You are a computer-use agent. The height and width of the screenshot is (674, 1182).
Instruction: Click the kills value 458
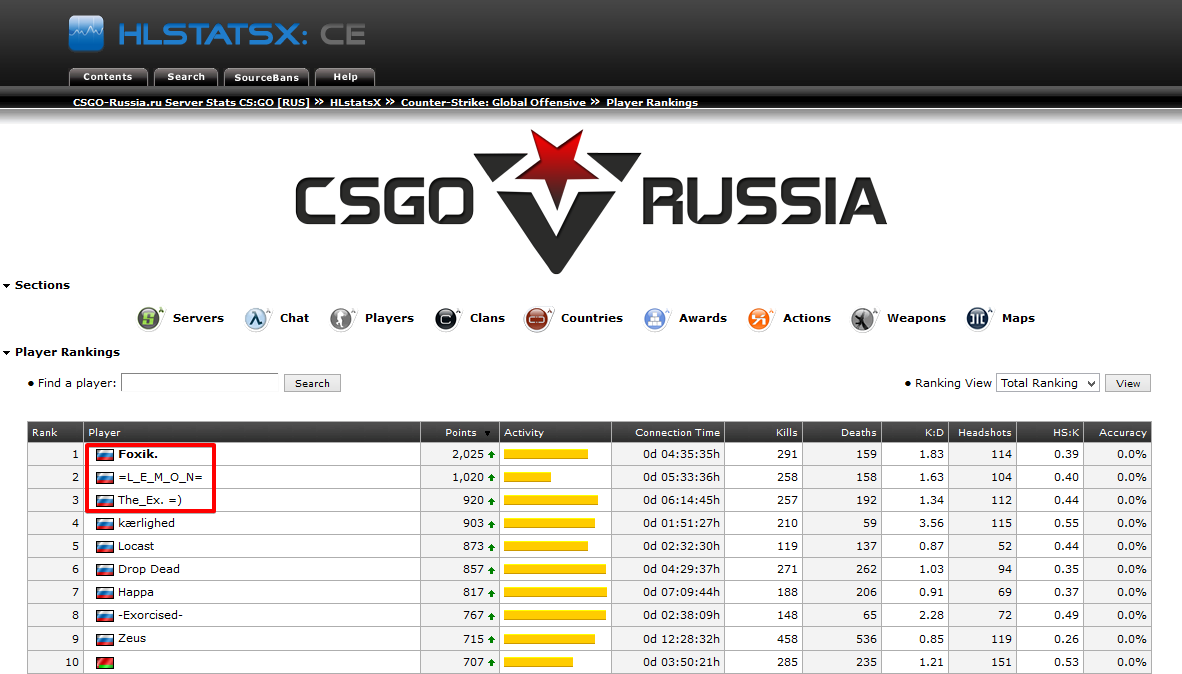[787, 639]
